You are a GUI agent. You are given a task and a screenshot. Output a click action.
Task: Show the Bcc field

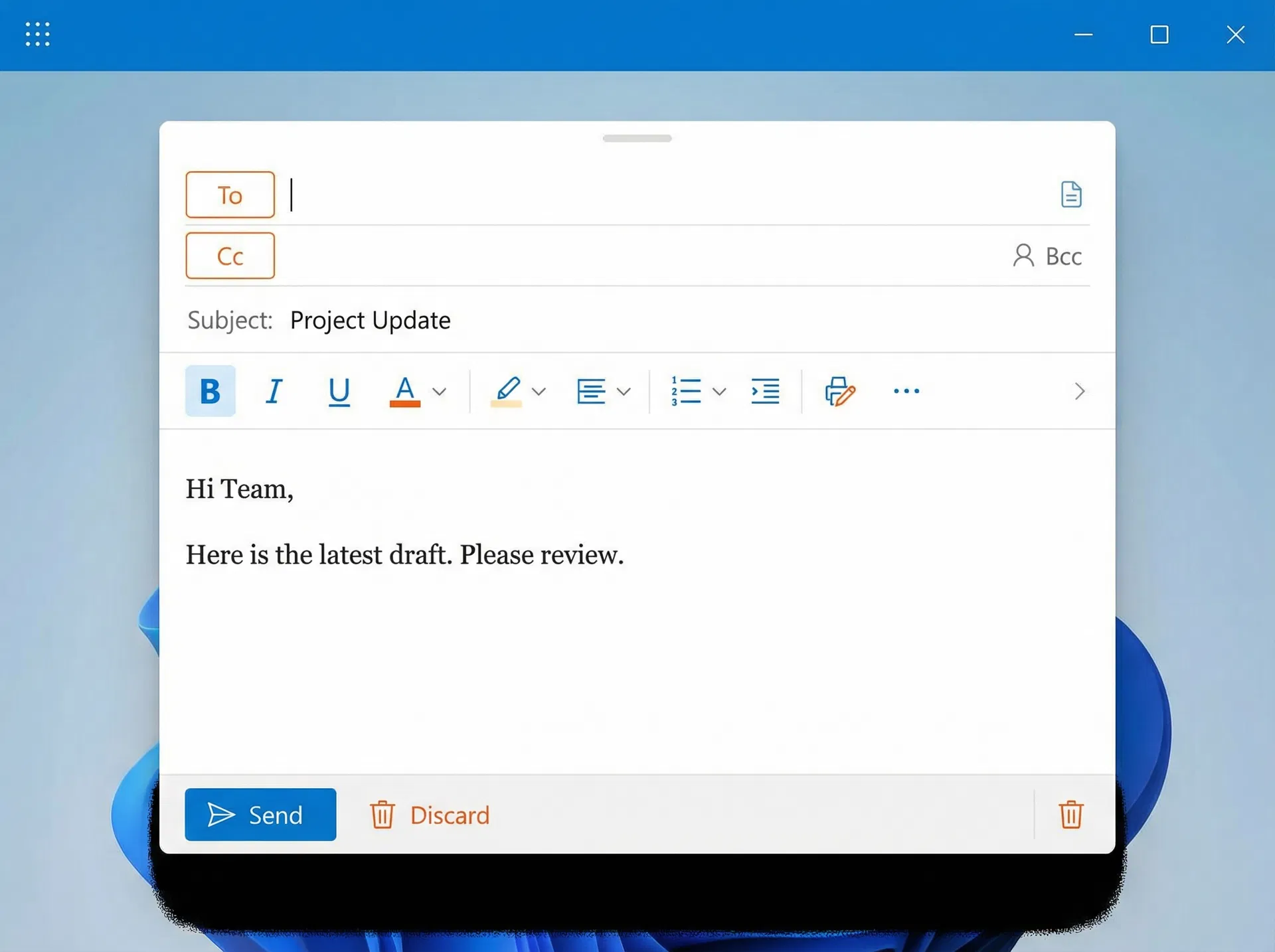(1047, 256)
